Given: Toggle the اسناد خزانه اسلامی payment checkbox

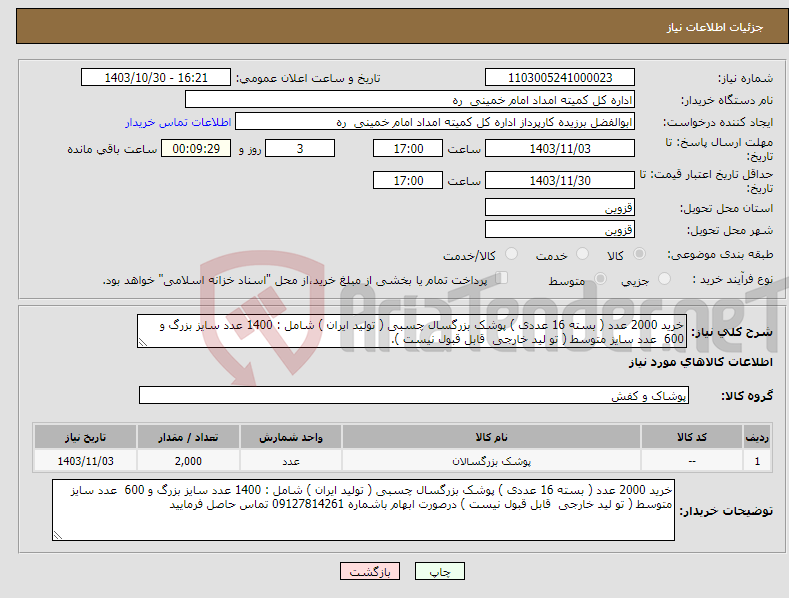Looking at the screenshot, I should (501, 277).
